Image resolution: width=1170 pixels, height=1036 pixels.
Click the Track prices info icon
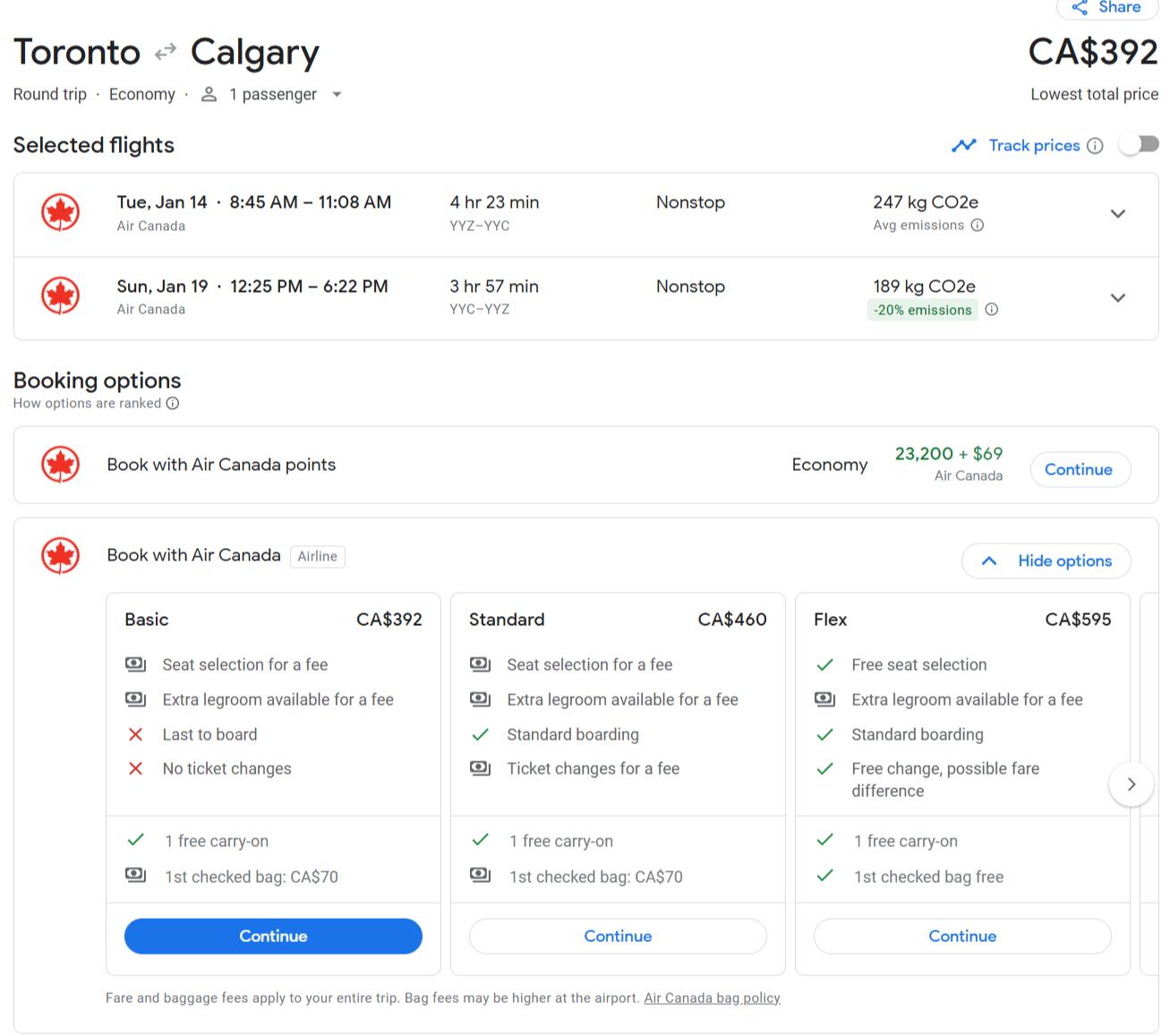click(x=1095, y=146)
